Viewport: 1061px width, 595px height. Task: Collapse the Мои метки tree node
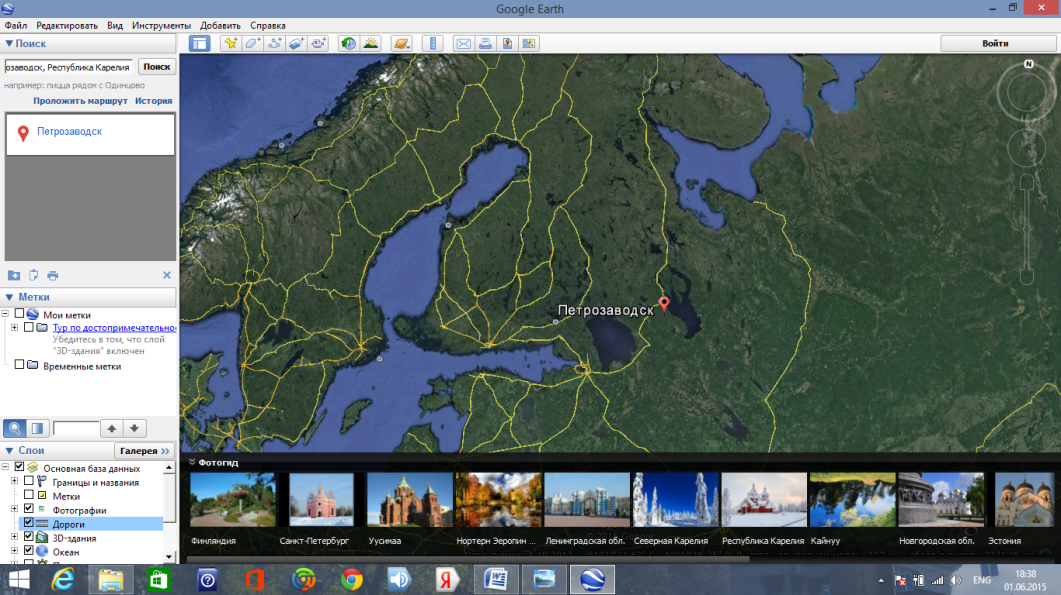[x=5, y=314]
